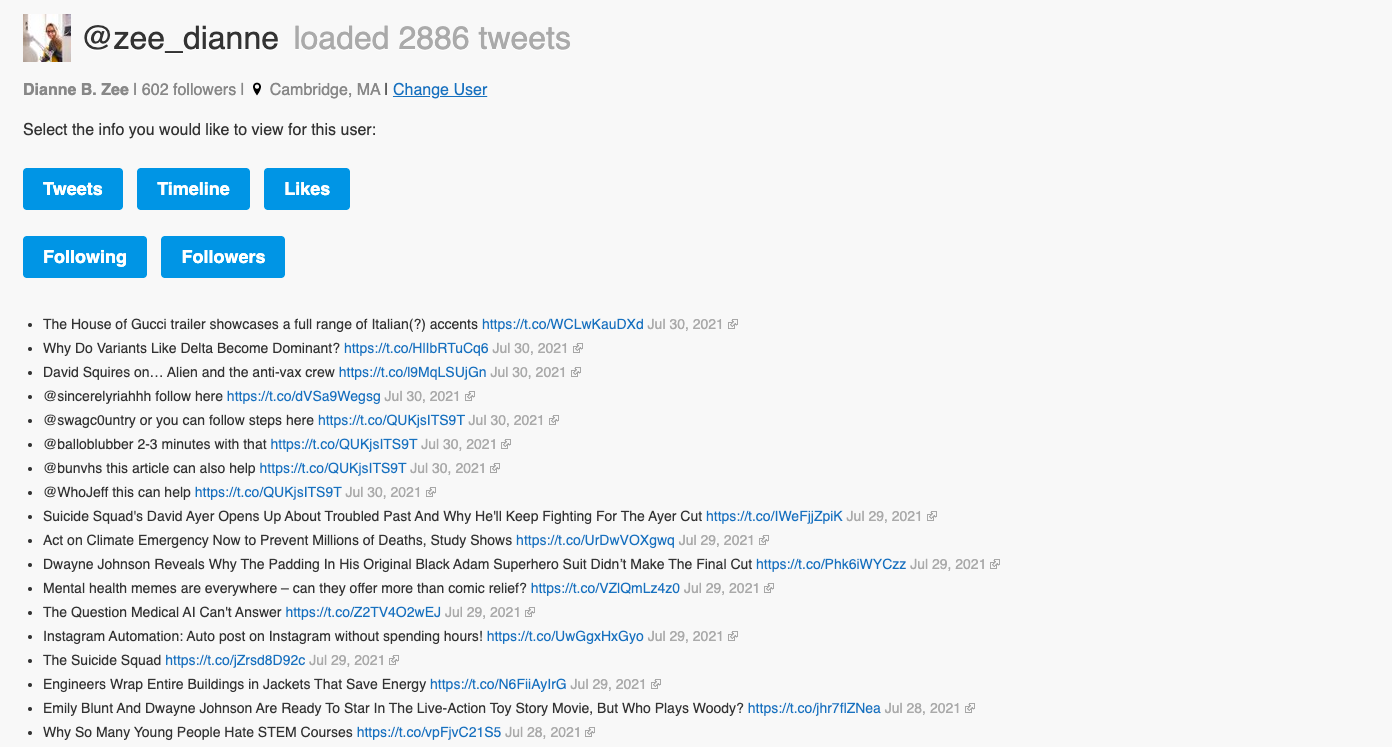Screen dimensions: 1392x747
Task: Show accounts in Following
Action: tap(85, 257)
